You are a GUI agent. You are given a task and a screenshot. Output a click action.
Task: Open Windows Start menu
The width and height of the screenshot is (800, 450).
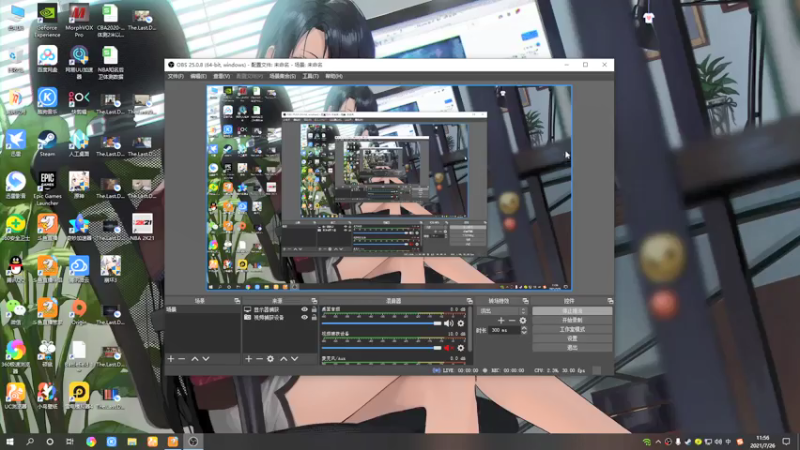pyautogui.click(x=10, y=441)
